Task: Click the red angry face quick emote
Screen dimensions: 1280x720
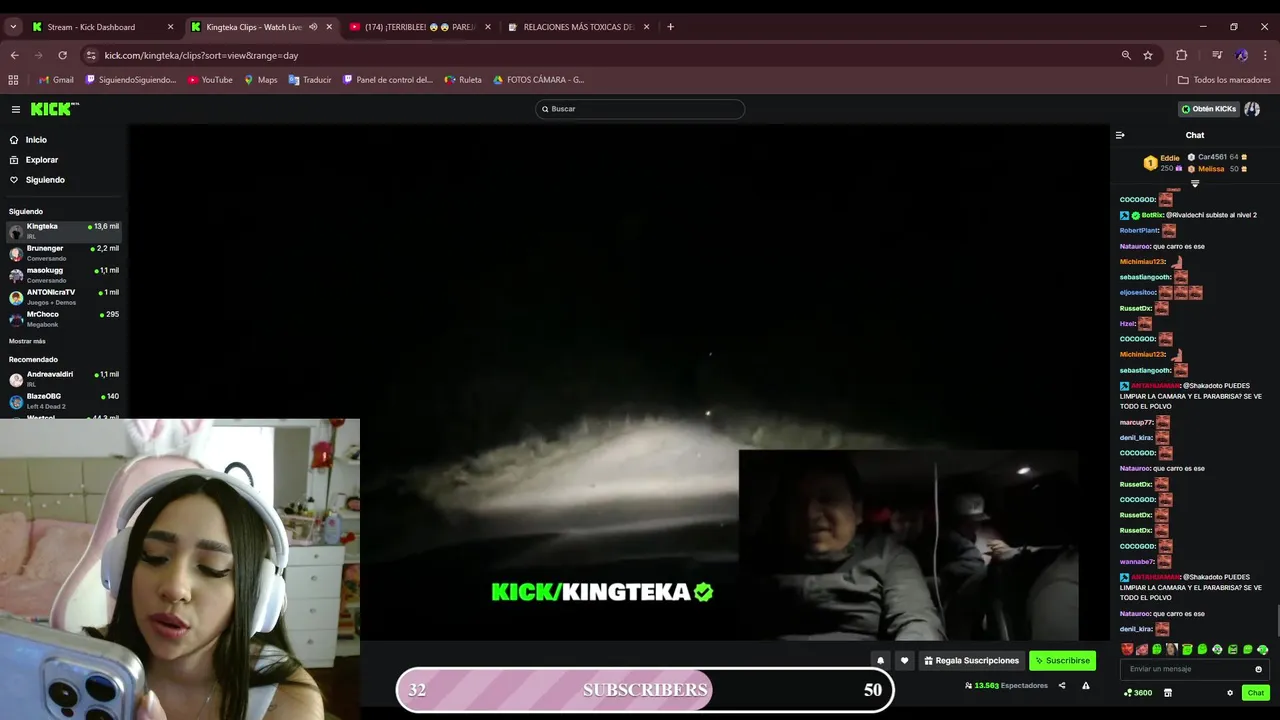Action: [1127, 650]
